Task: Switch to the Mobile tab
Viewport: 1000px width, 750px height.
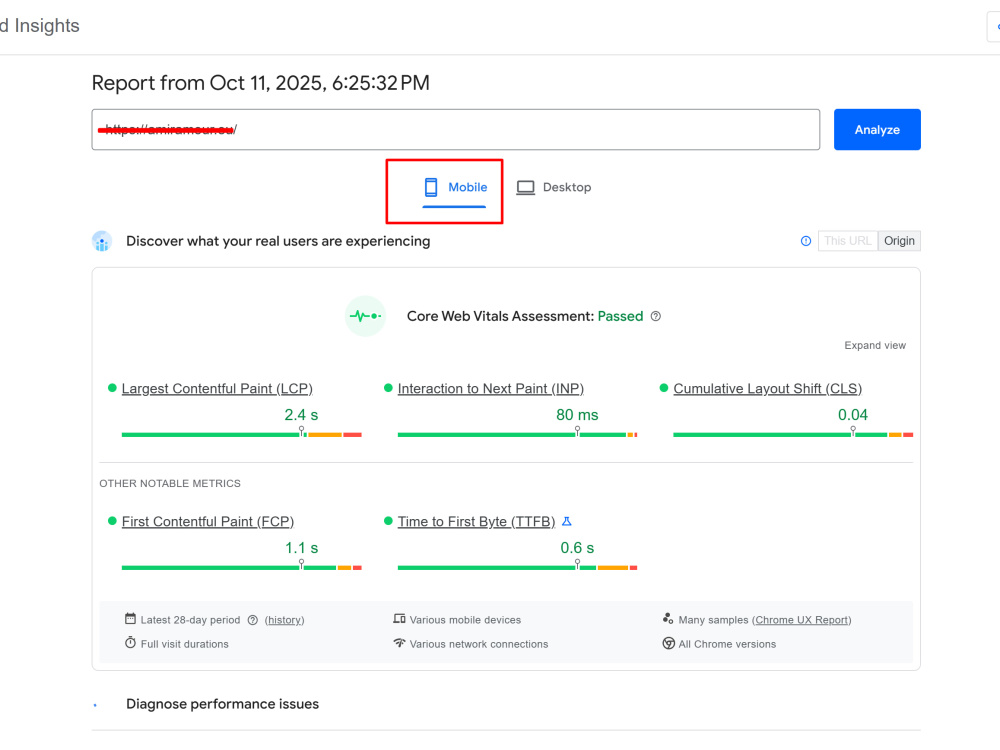Action: coord(455,188)
